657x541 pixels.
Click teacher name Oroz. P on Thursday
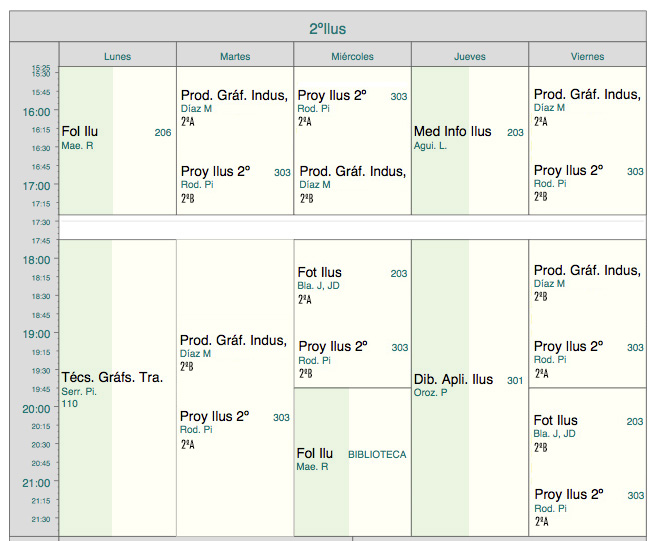(431, 393)
